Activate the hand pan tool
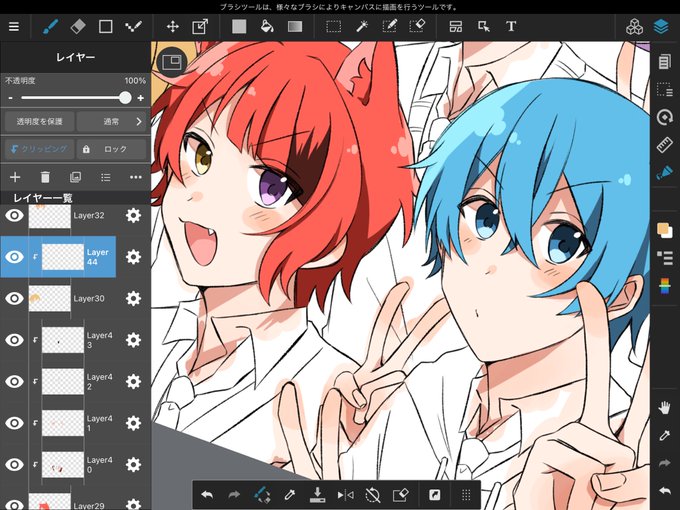Screen dimensions: 680x510 664,407
